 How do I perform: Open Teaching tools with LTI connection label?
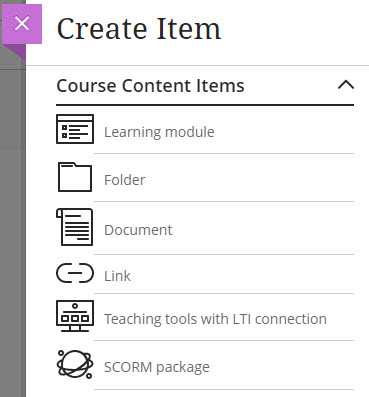[215, 319]
